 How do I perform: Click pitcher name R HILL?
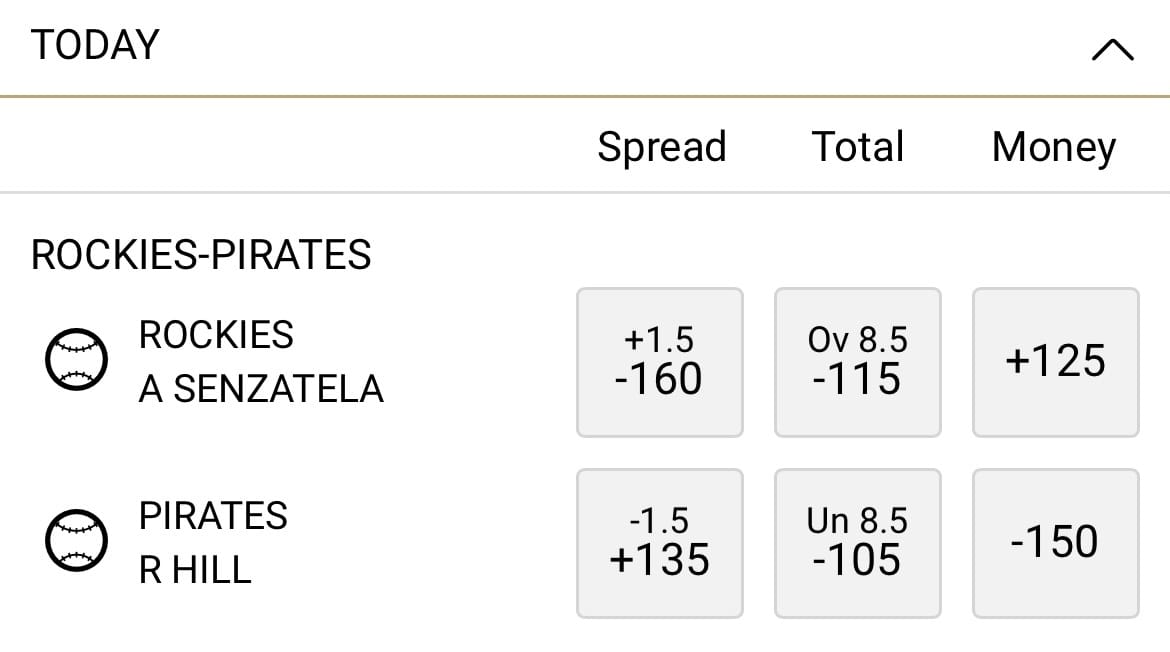point(195,571)
